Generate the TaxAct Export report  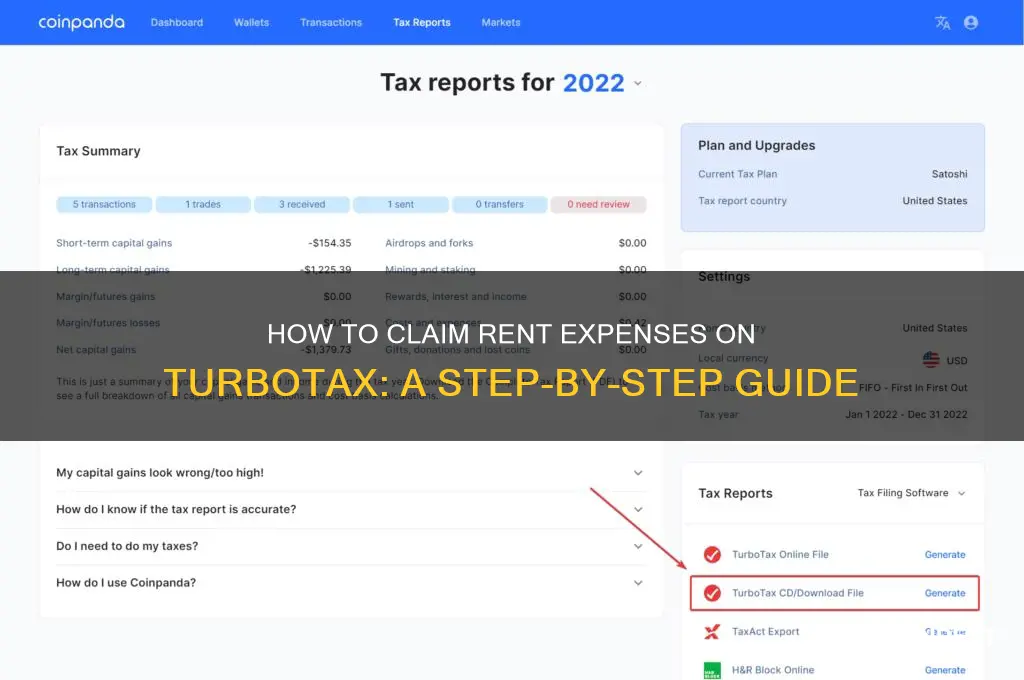(945, 632)
